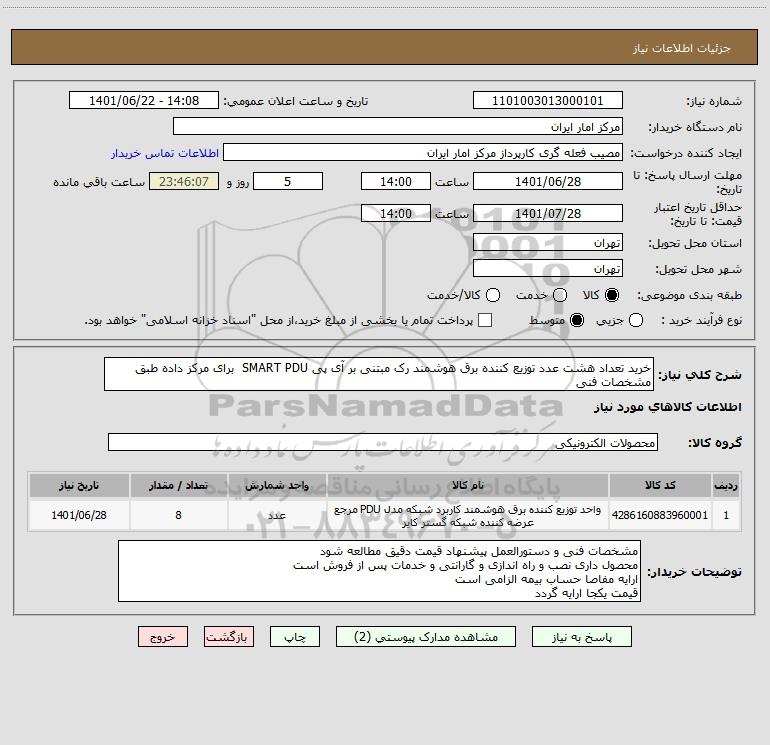Click the response deadline date 1401/06/28 field
770x745 pixels.
[x=548, y=181]
